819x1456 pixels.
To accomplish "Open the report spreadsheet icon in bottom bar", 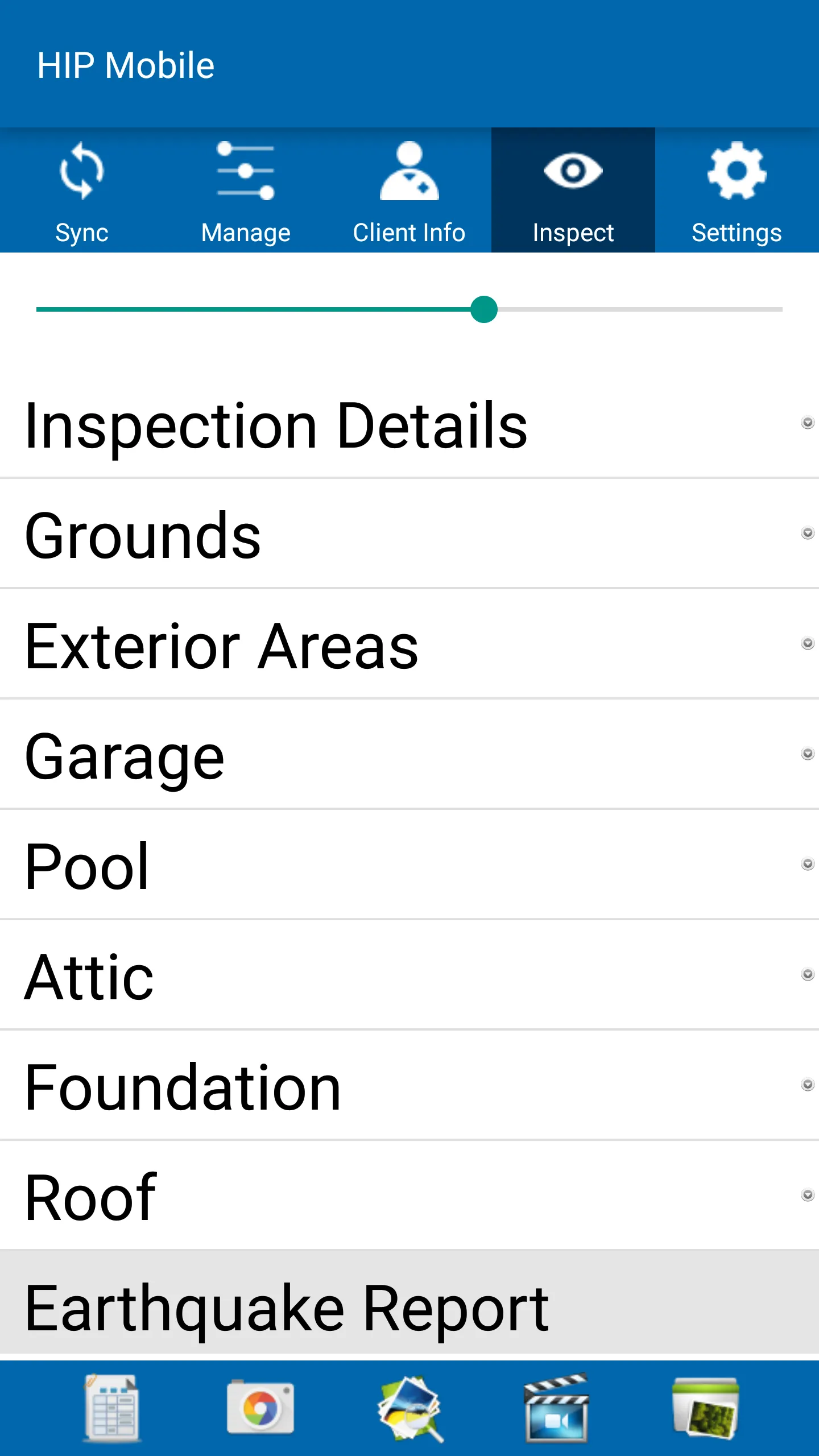I will point(112,1408).
